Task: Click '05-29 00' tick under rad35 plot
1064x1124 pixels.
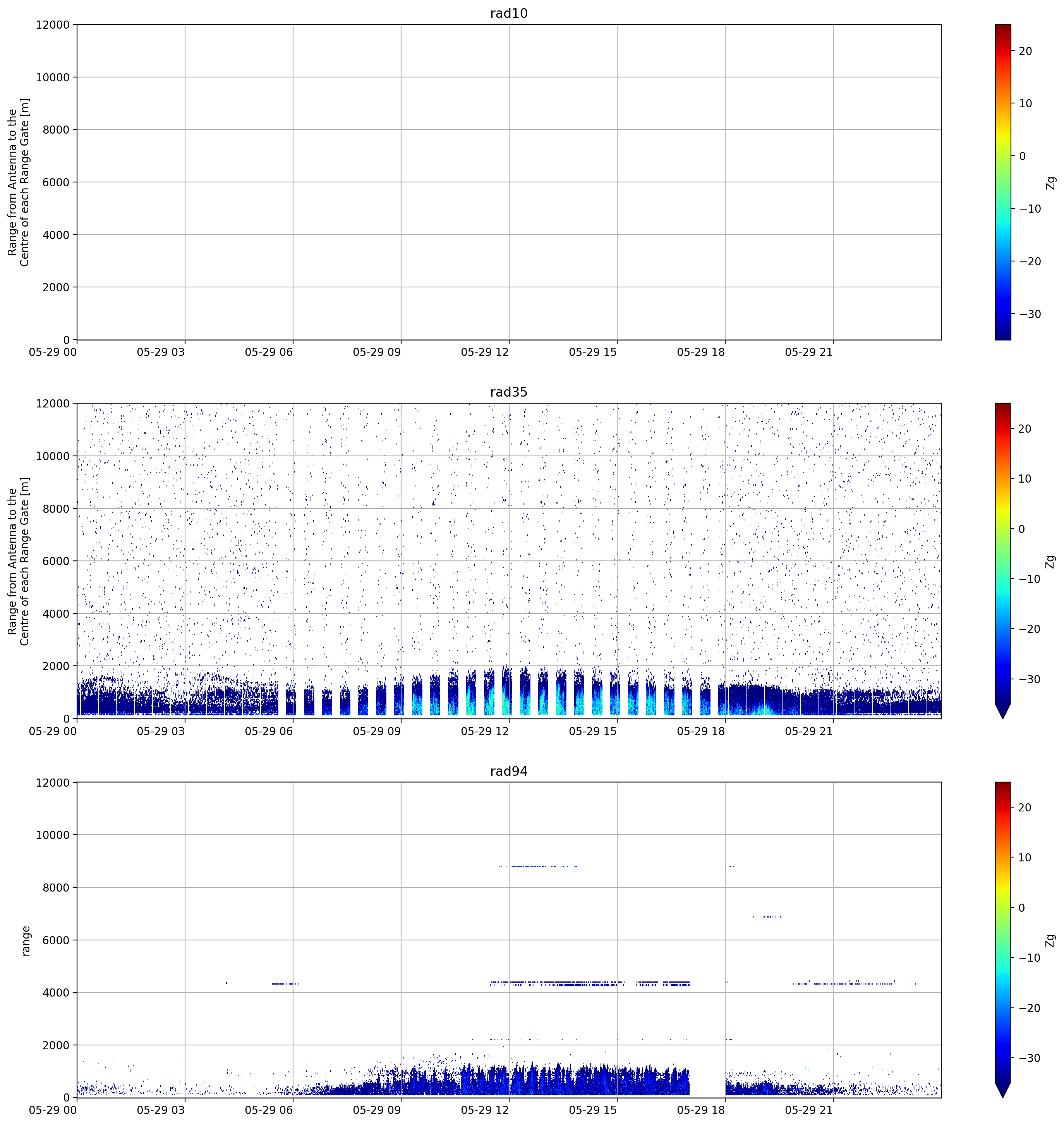Action: pyautogui.click(x=53, y=731)
